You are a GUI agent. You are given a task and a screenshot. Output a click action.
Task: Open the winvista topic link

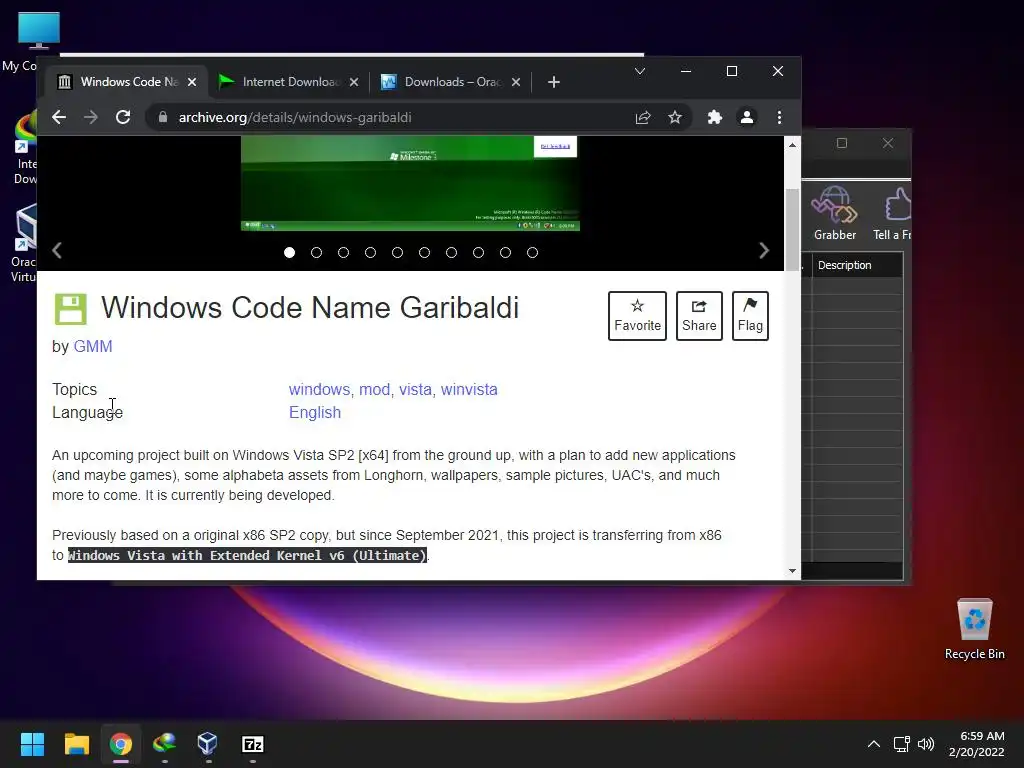[469, 390]
